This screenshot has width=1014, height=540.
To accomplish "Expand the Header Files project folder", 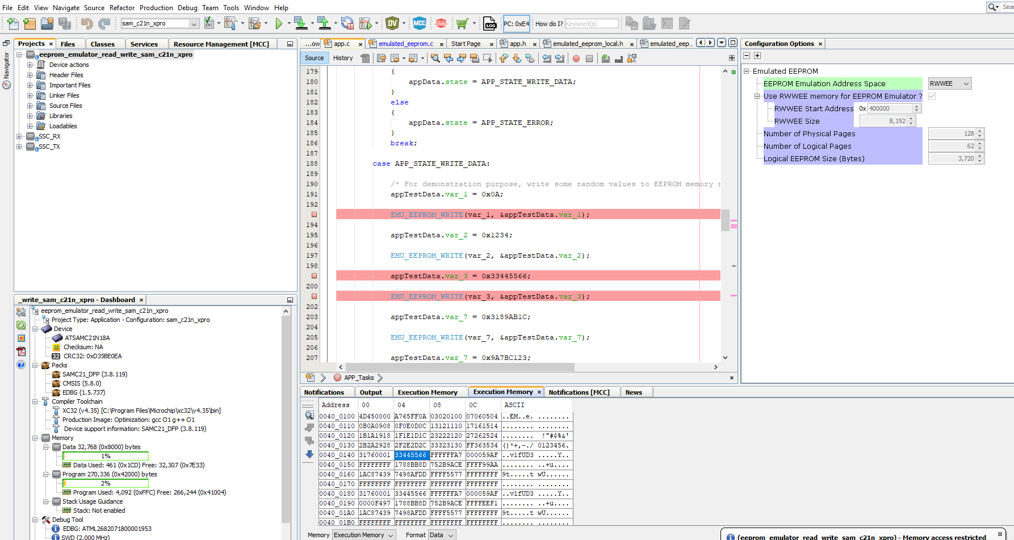I will [x=30, y=75].
